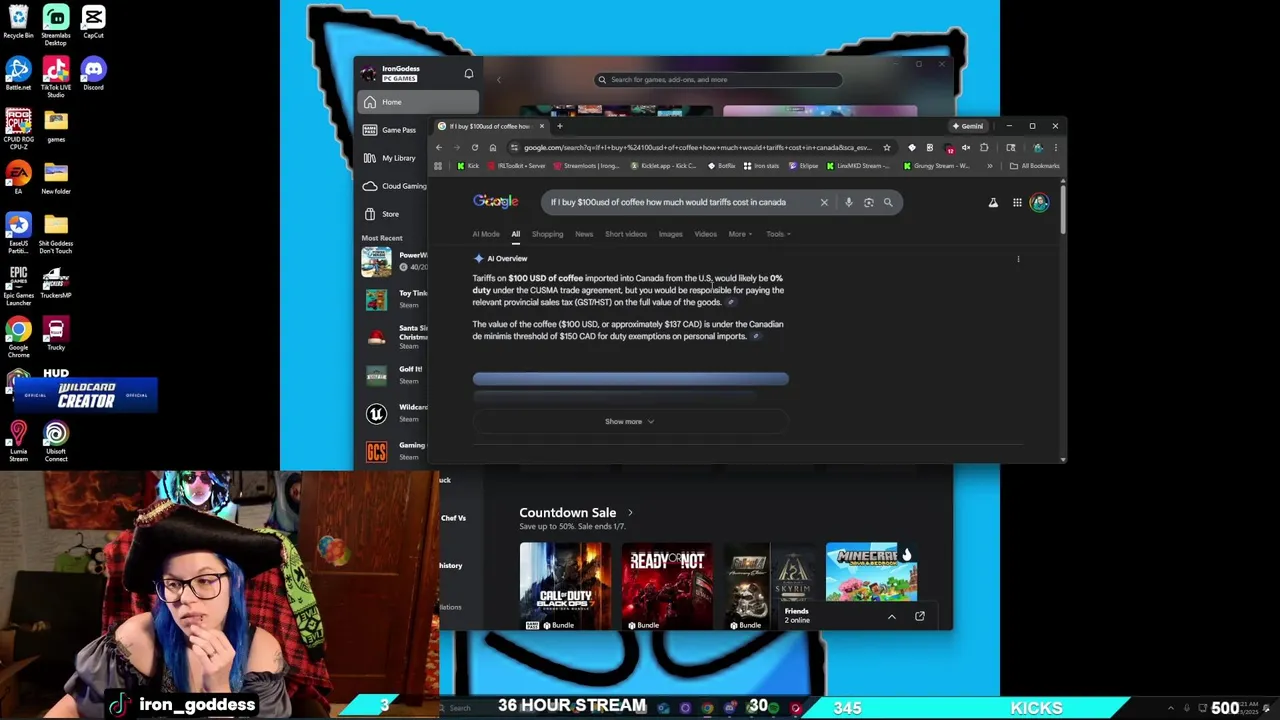The height and width of the screenshot is (720, 1280).
Task: Open the Google Chrome desktop shortcut
Action: pos(18,337)
